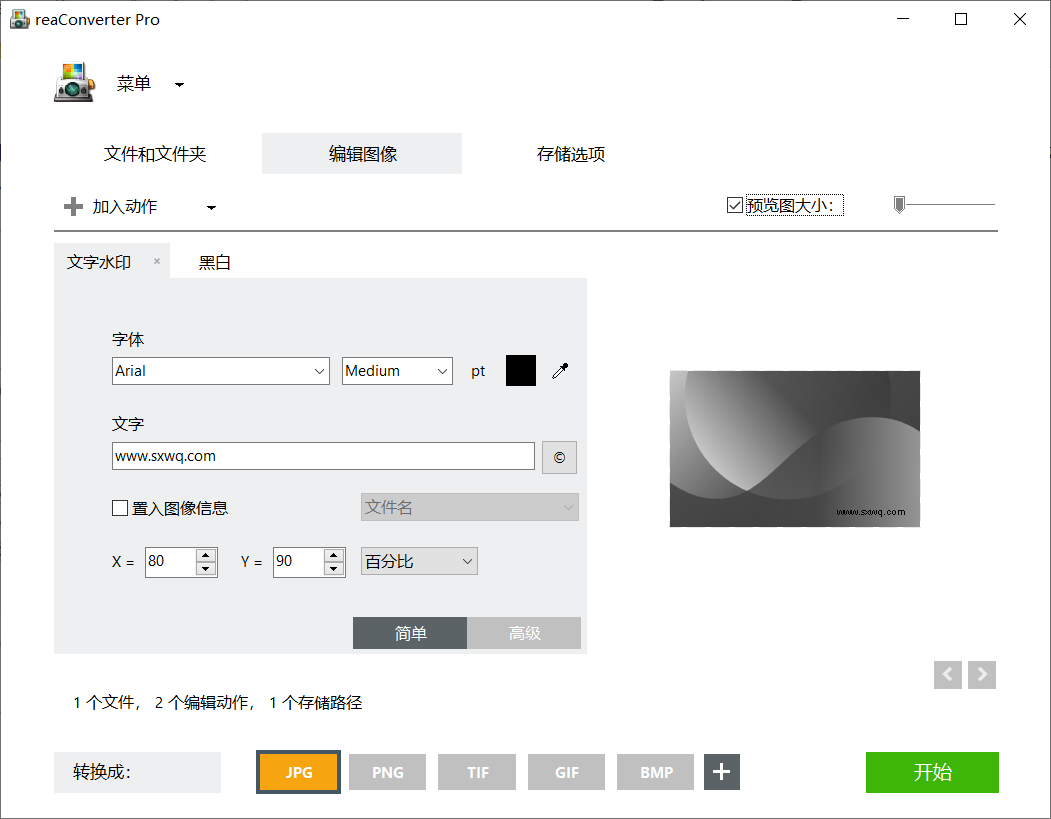Screen dimensions: 1051x819
Task: Pick color with the eyedropper tool
Action: (560, 371)
